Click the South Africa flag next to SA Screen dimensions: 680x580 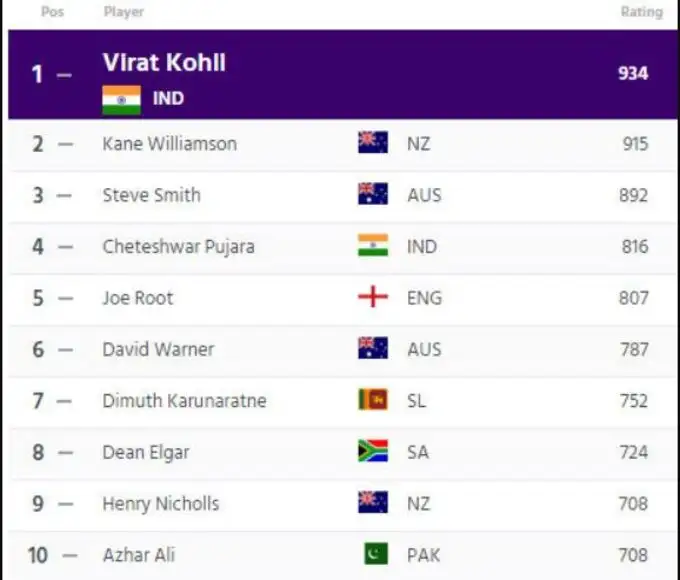coord(373,452)
